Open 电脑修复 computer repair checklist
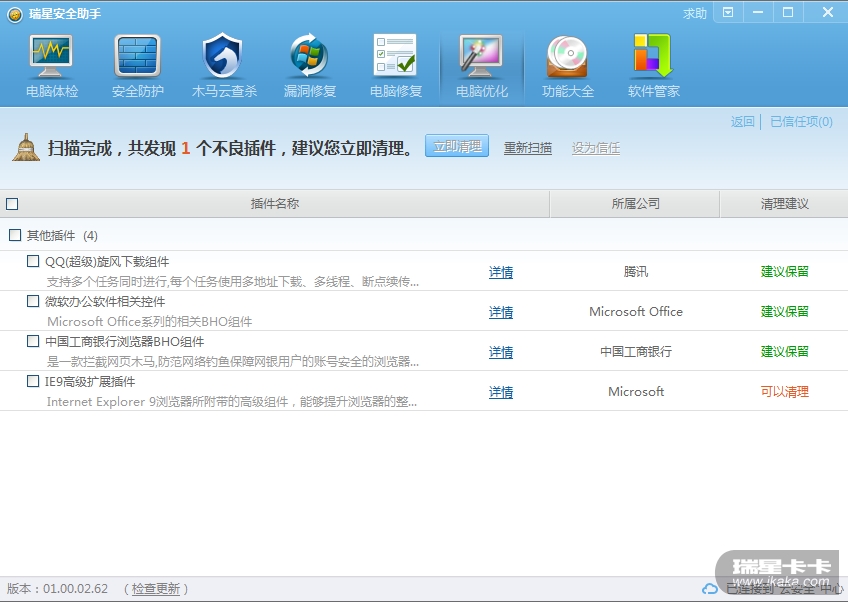Screen dimensions: 848x602 [396, 67]
